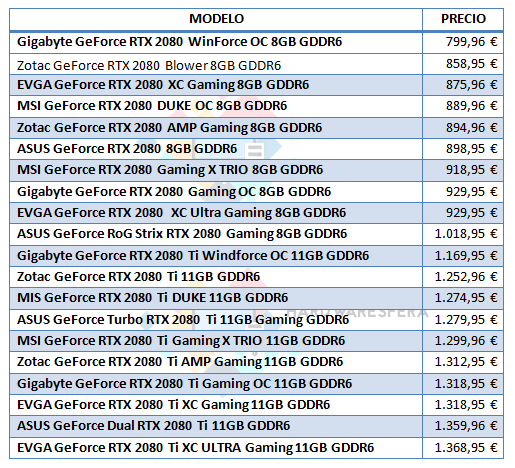
Task: Select Gigabyte RTX 2080 Ti Windforce OC row
Action: [x=256, y=256]
